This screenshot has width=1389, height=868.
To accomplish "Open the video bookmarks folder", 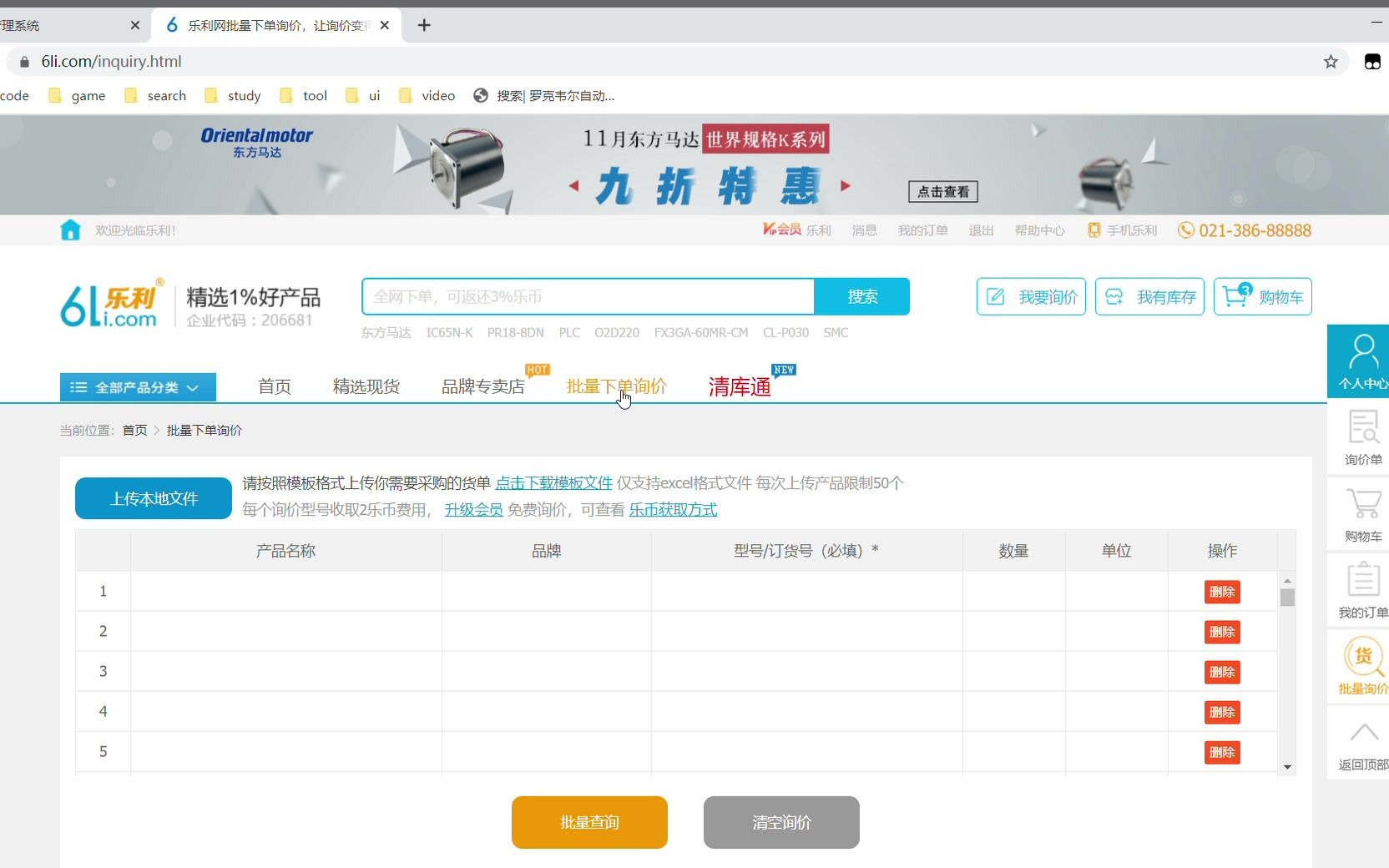I will tap(427, 96).
